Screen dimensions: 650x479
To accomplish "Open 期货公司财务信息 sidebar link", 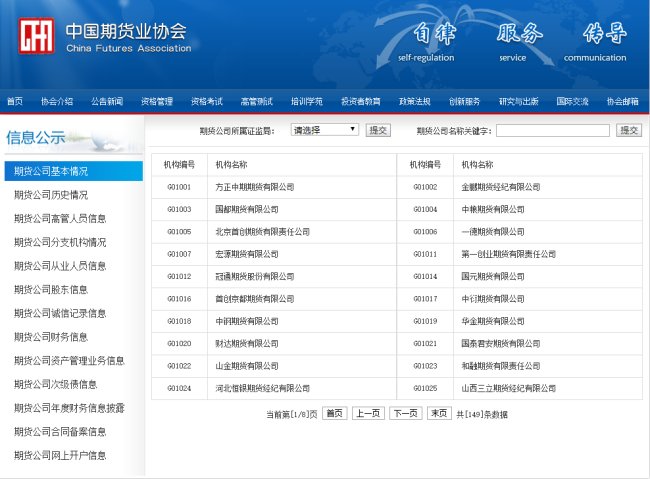I will pos(51,337).
